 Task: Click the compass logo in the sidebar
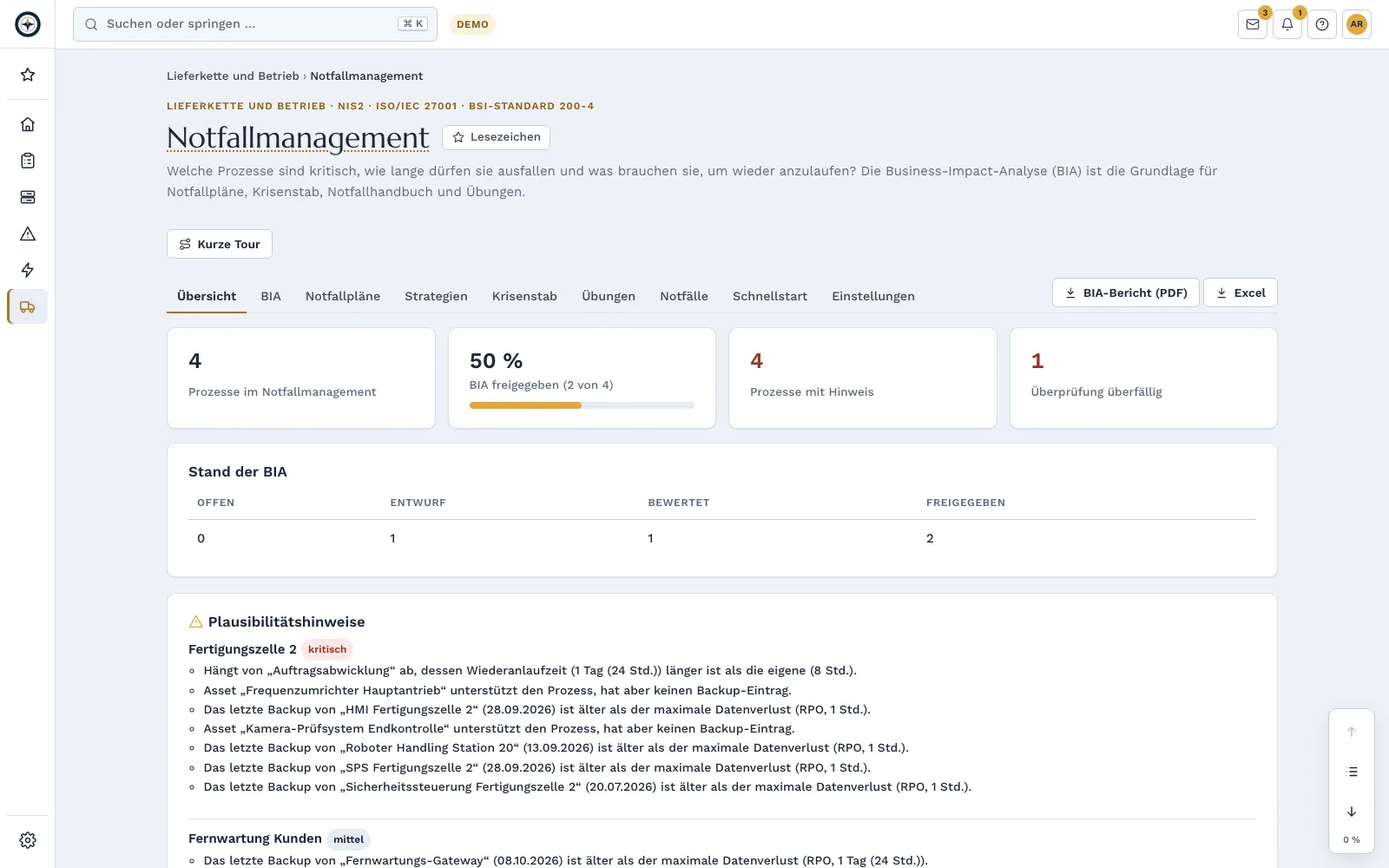coord(28,24)
